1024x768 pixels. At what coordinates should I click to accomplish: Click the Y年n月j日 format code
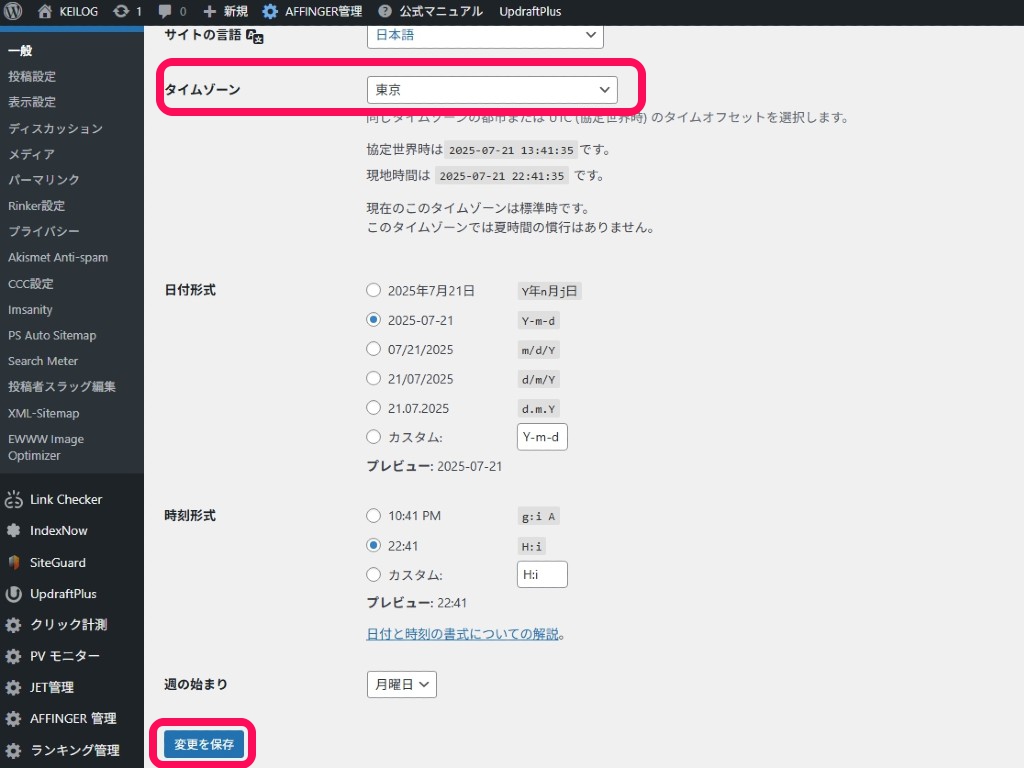(x=549, y=291)
